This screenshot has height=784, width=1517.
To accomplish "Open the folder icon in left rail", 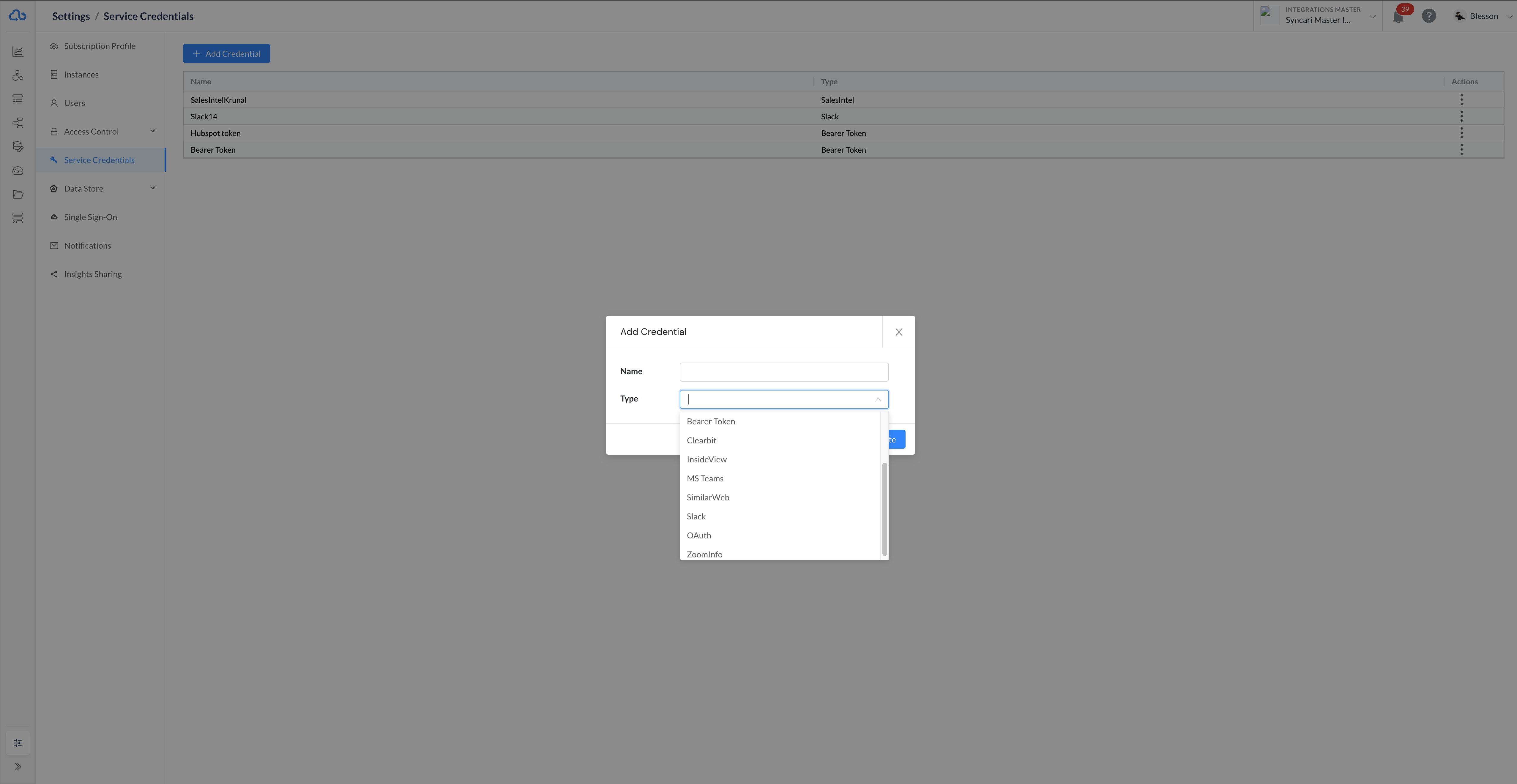I will [18, 194].
